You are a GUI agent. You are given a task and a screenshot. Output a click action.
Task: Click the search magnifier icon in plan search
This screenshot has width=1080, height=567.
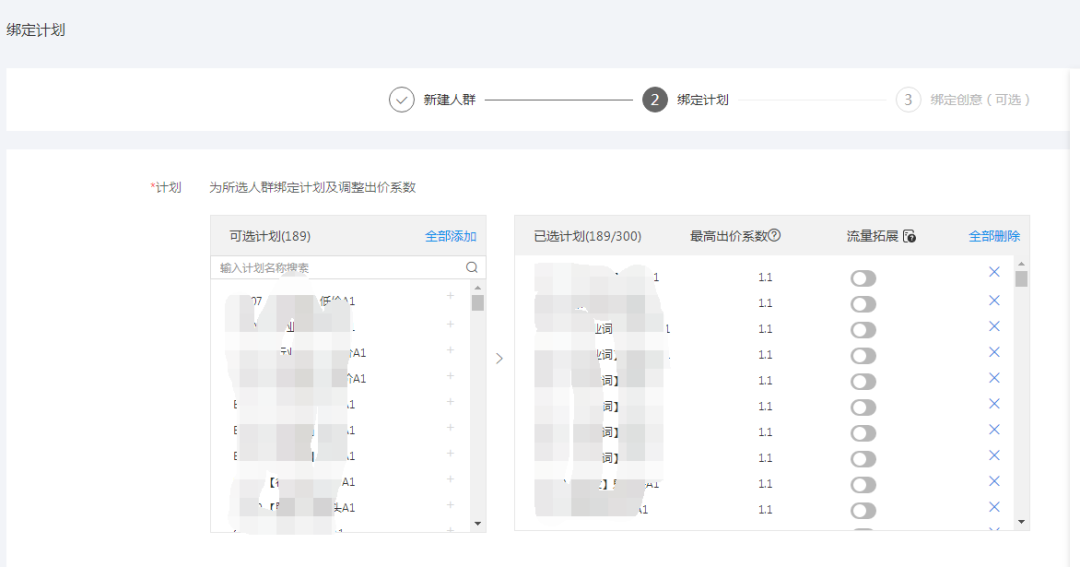(472, 268)
